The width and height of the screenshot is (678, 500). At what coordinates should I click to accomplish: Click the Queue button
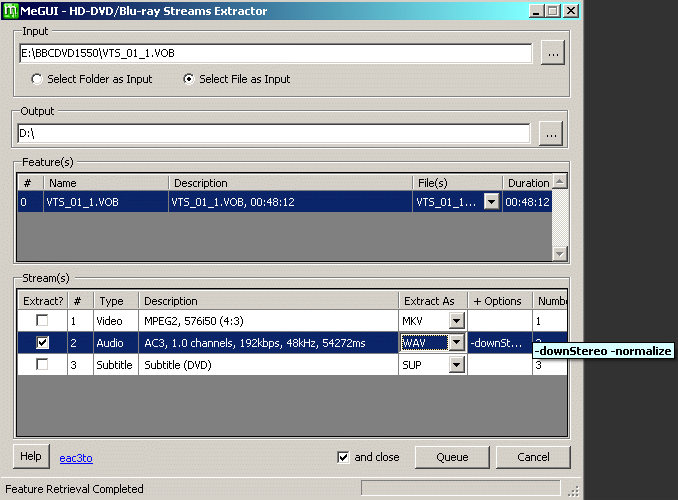(x=452, y=457)
